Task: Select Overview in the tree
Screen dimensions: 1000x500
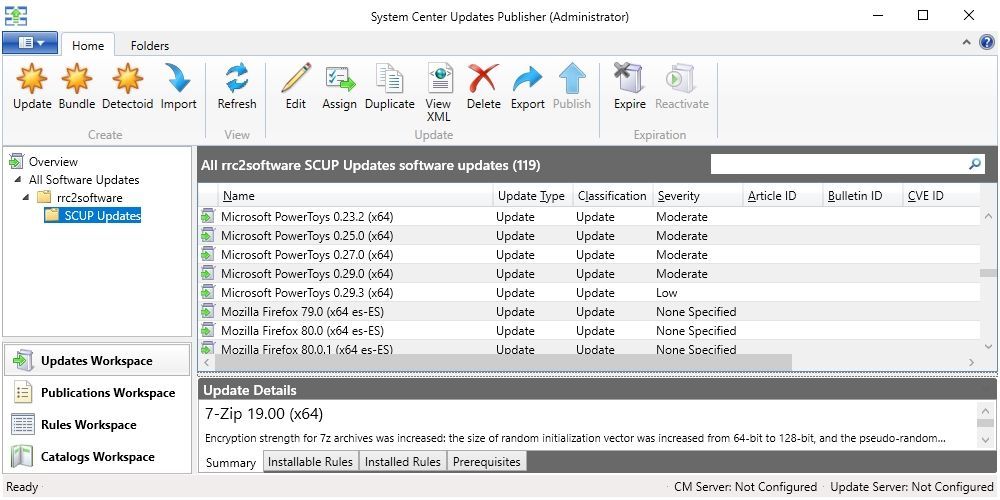Action: [x=53, y=162]
